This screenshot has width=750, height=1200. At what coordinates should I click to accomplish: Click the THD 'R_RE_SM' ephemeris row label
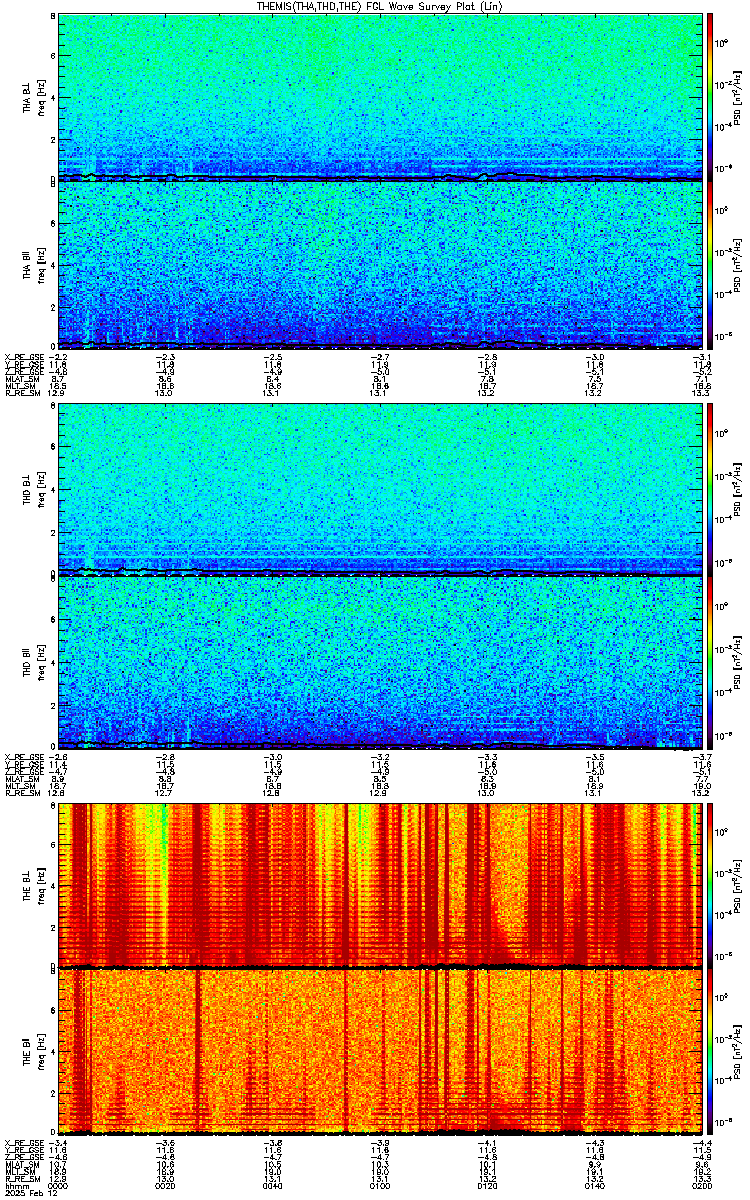tap(22, 794)
